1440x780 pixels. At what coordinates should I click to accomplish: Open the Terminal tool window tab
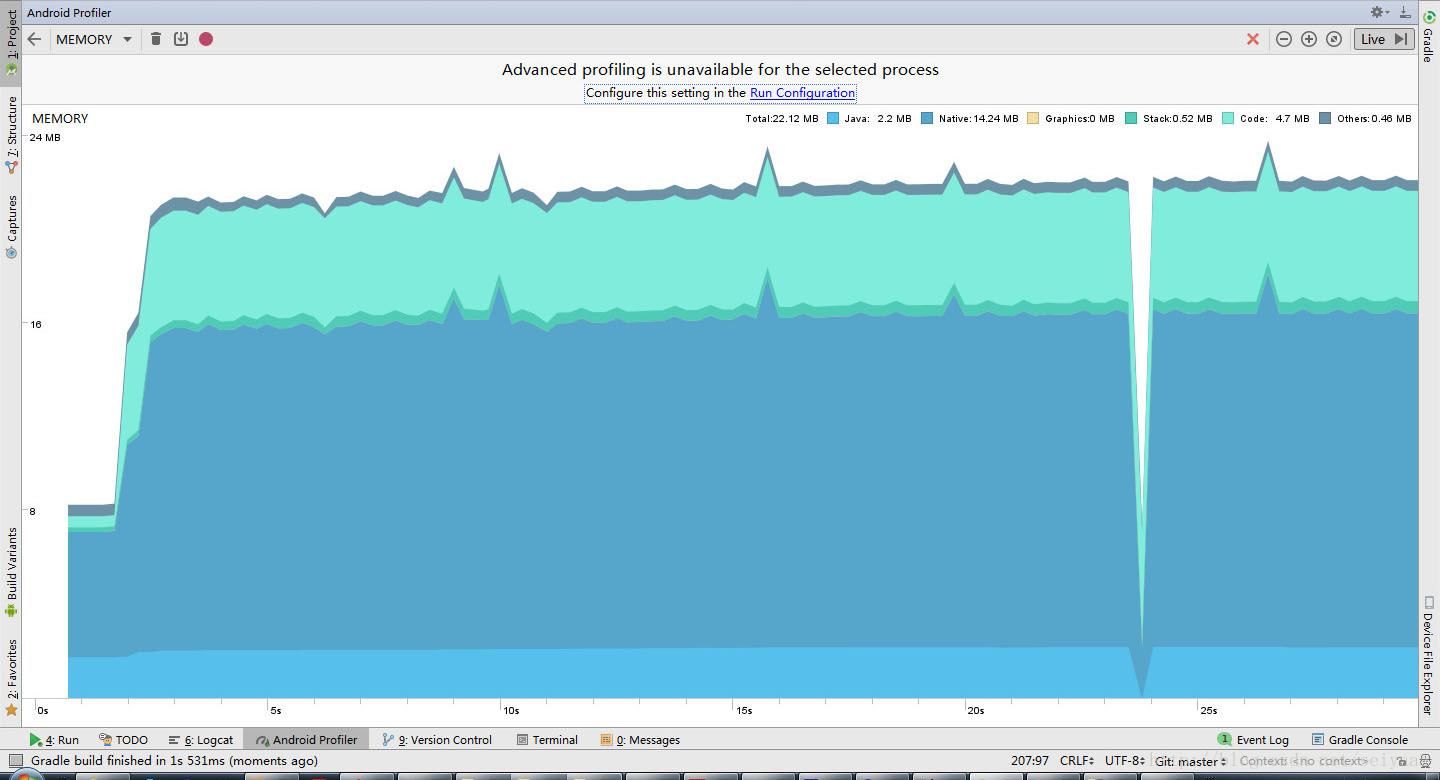tap(547, 740)
